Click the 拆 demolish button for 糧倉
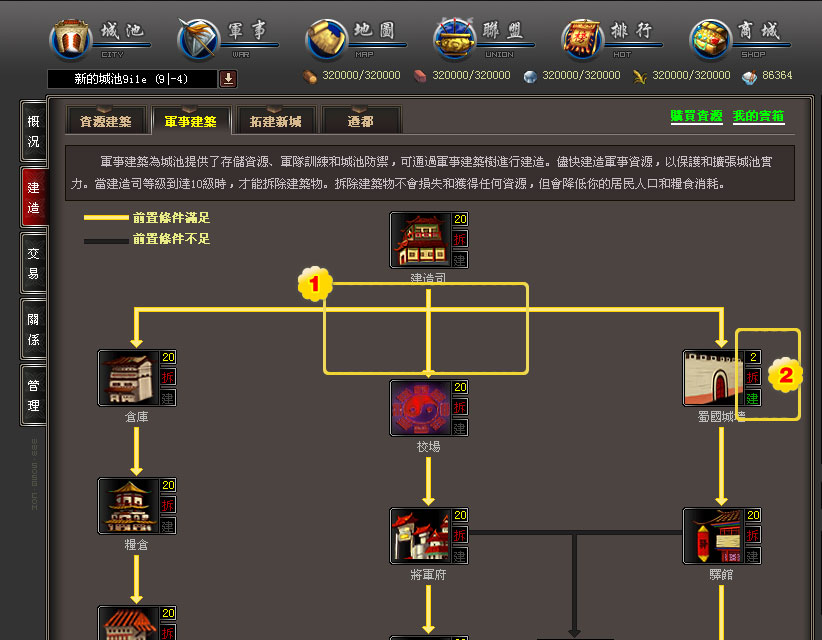The image size is (822, 640). pos(167,505)
